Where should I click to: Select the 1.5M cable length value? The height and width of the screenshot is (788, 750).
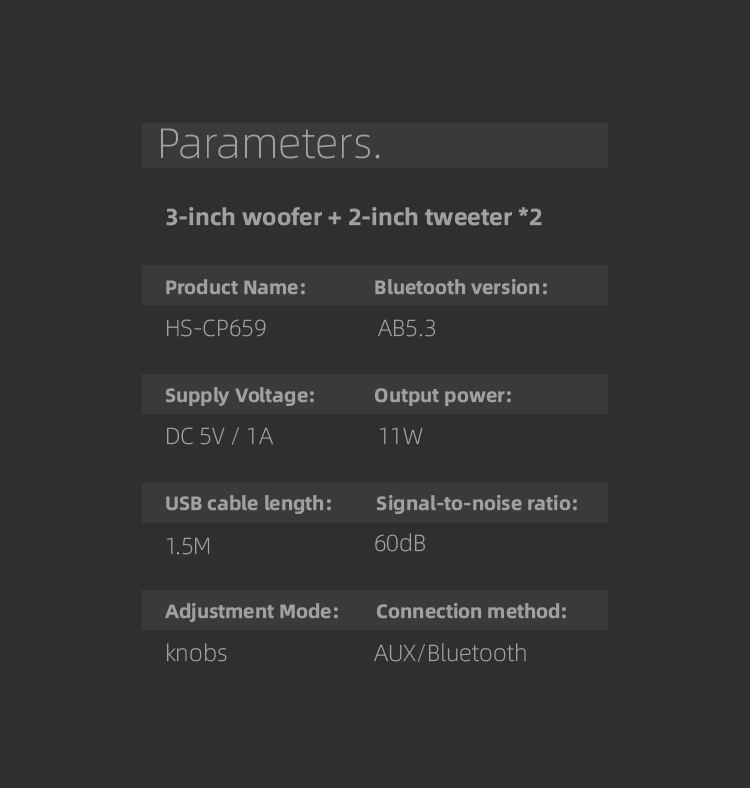188,546
